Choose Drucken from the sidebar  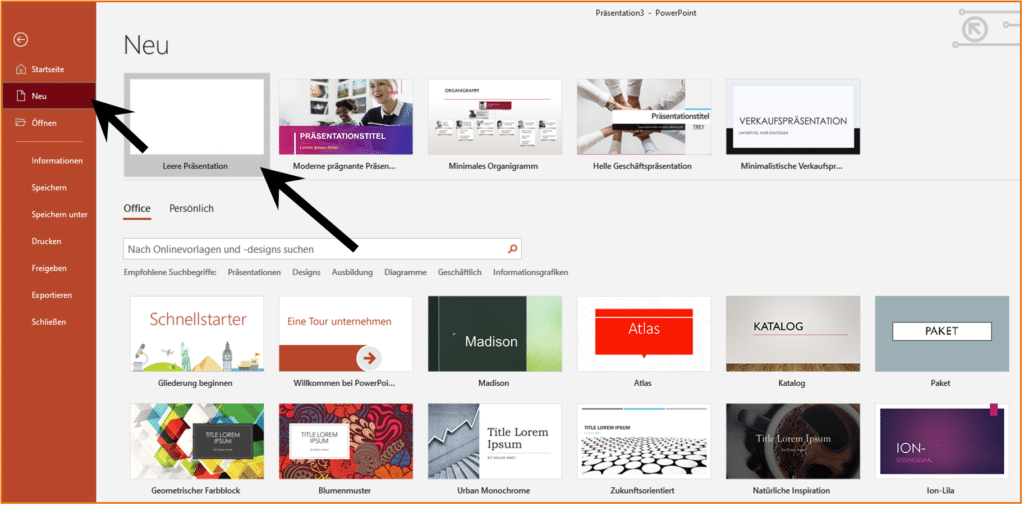pyautogui.click(x=46, y=241)
